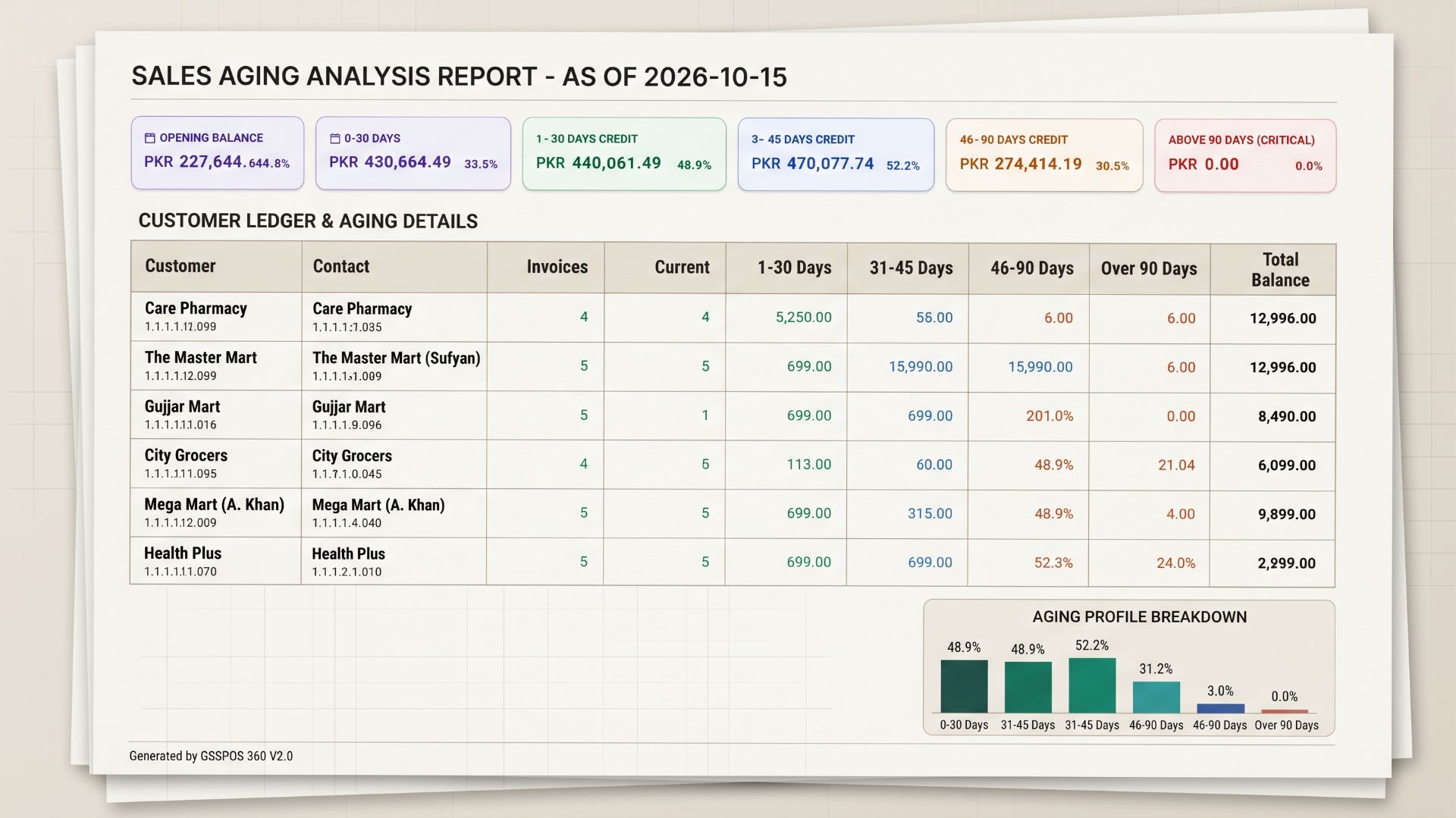Image resolution: width=1456 pixels, height=818 pixels.
Task: Open the Above 90 Days (Critical) card
Action: coord(1245,155)
